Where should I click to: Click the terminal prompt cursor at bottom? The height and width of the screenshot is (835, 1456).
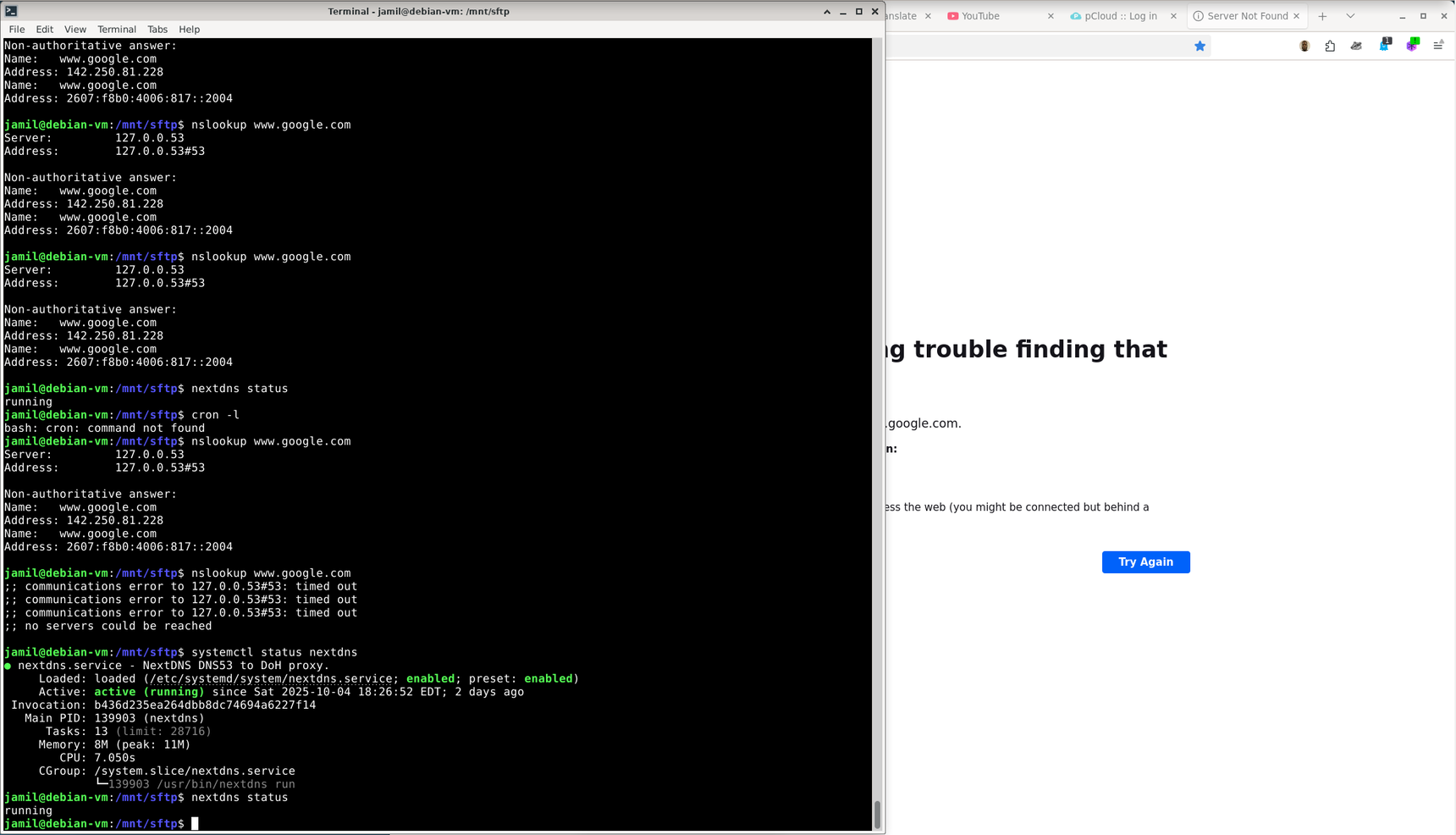(x=195, y=823)
